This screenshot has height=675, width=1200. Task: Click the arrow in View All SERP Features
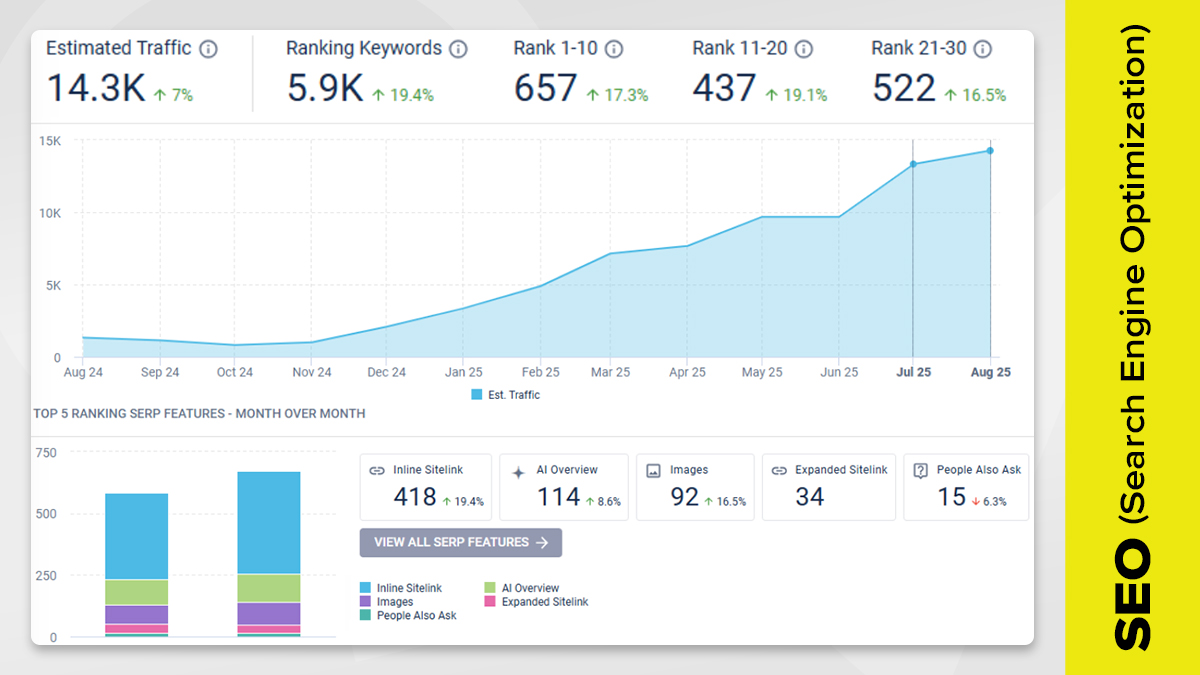point(542,543)
